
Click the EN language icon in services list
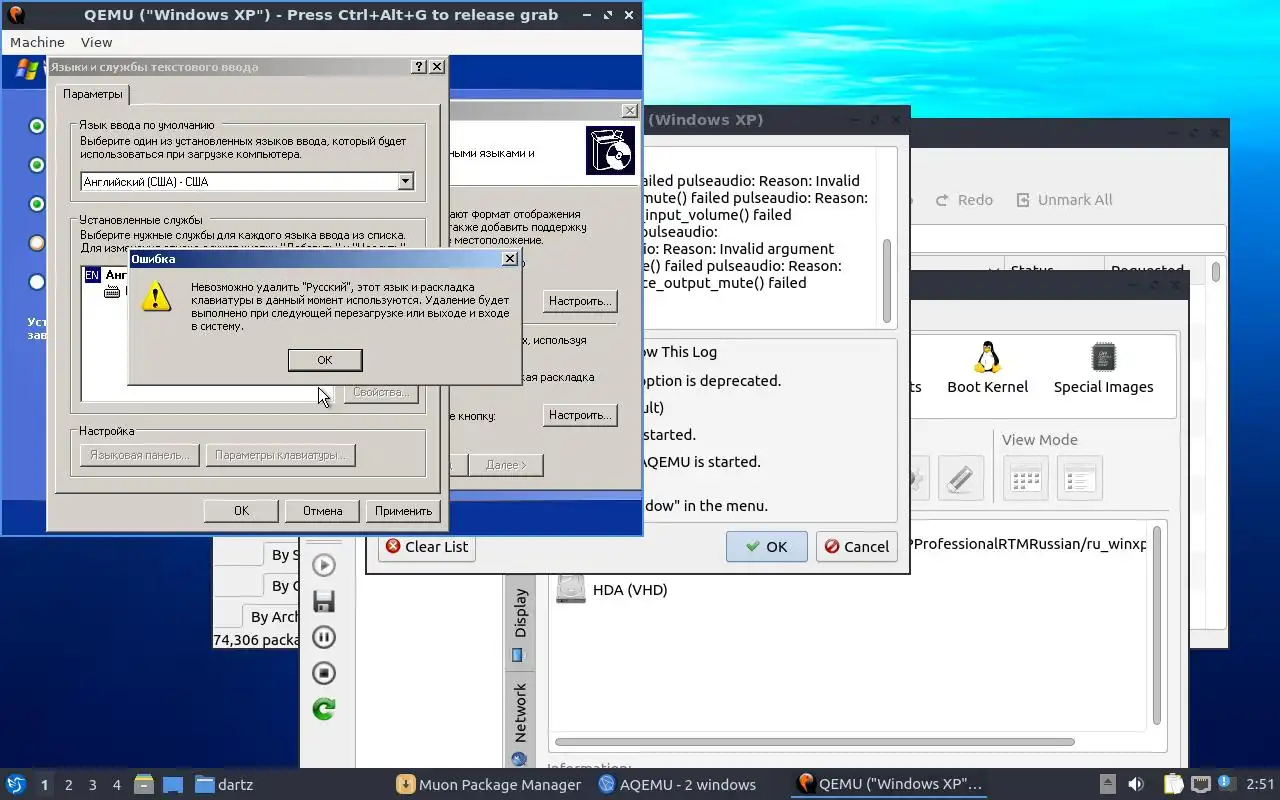(x=92, y=275)
